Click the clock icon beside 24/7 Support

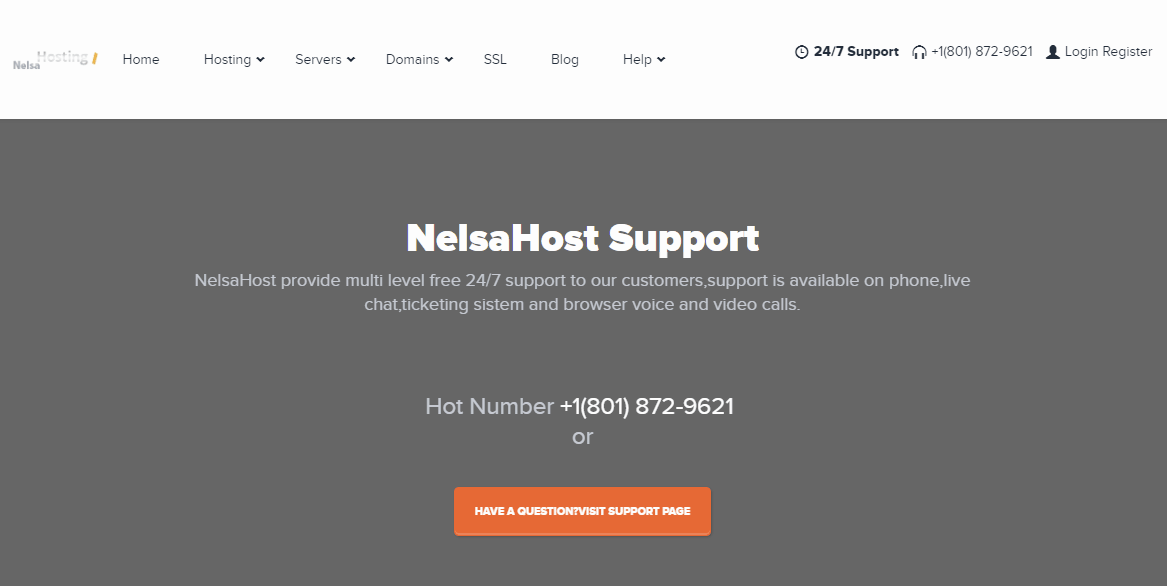pyautogui.click(x=802, y=52)
